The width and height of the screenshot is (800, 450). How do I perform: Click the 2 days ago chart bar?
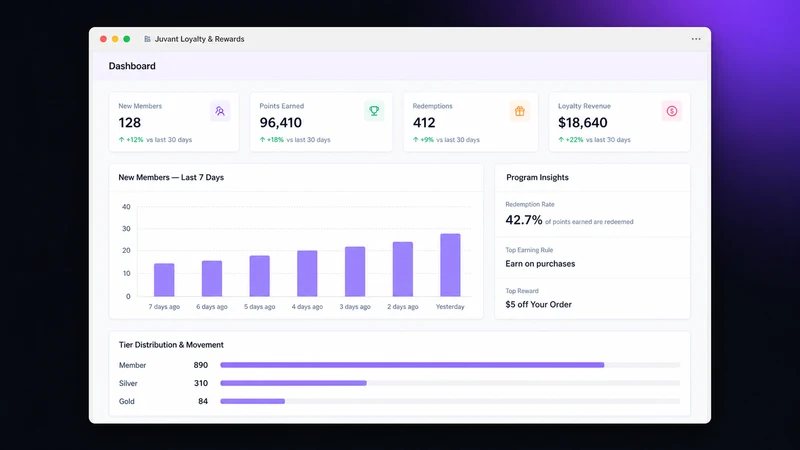pyautogui.click(x=403, y=269)
